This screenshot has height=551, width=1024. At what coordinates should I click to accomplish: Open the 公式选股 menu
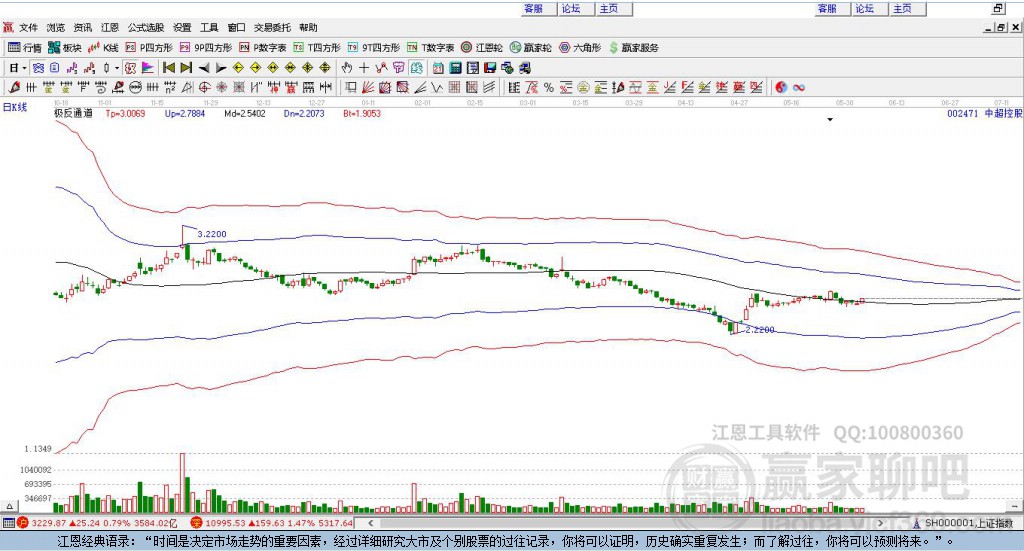tap(146, 27)
